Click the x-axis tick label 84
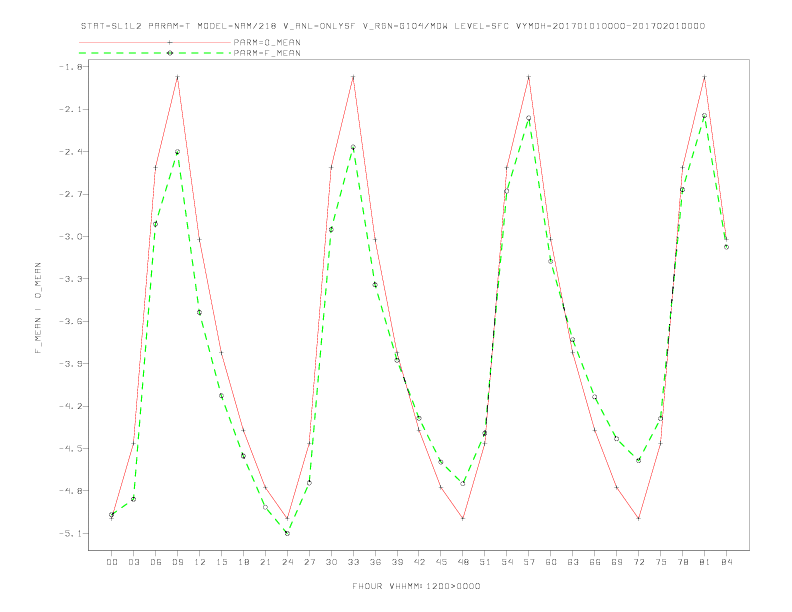 pos(726,562)
